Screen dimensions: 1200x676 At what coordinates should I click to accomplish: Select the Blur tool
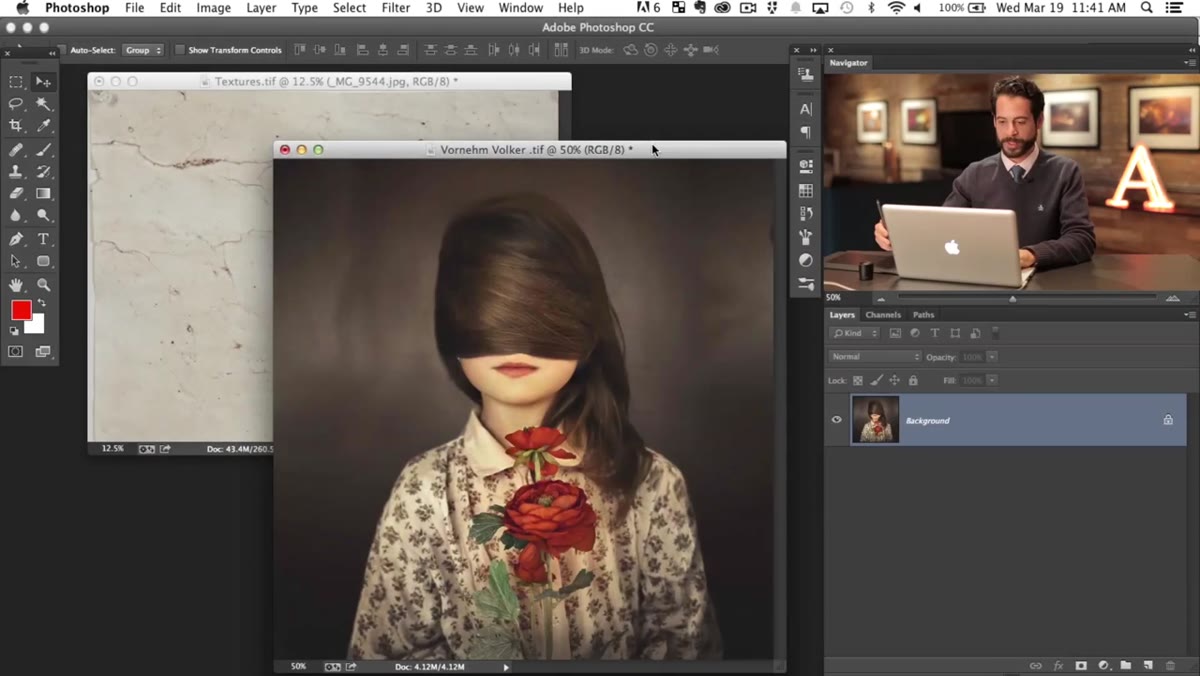pos(16,215)
